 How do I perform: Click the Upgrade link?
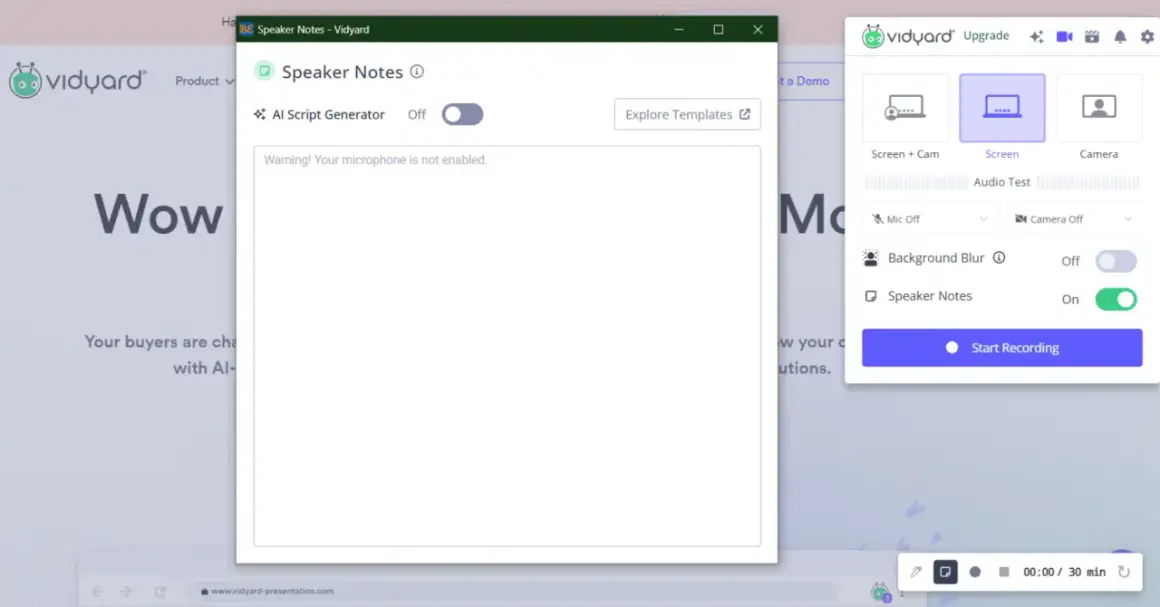pos(986,36)
